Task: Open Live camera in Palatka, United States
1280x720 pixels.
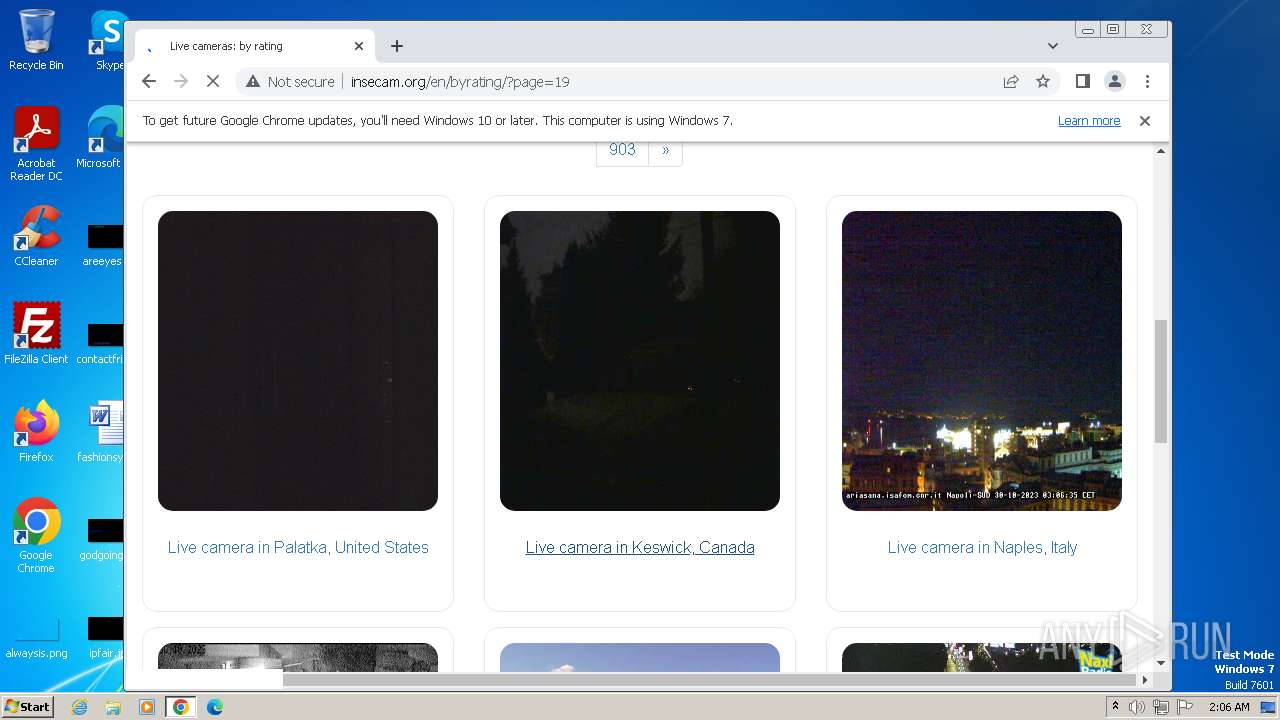Action: (x=298, y=547)
